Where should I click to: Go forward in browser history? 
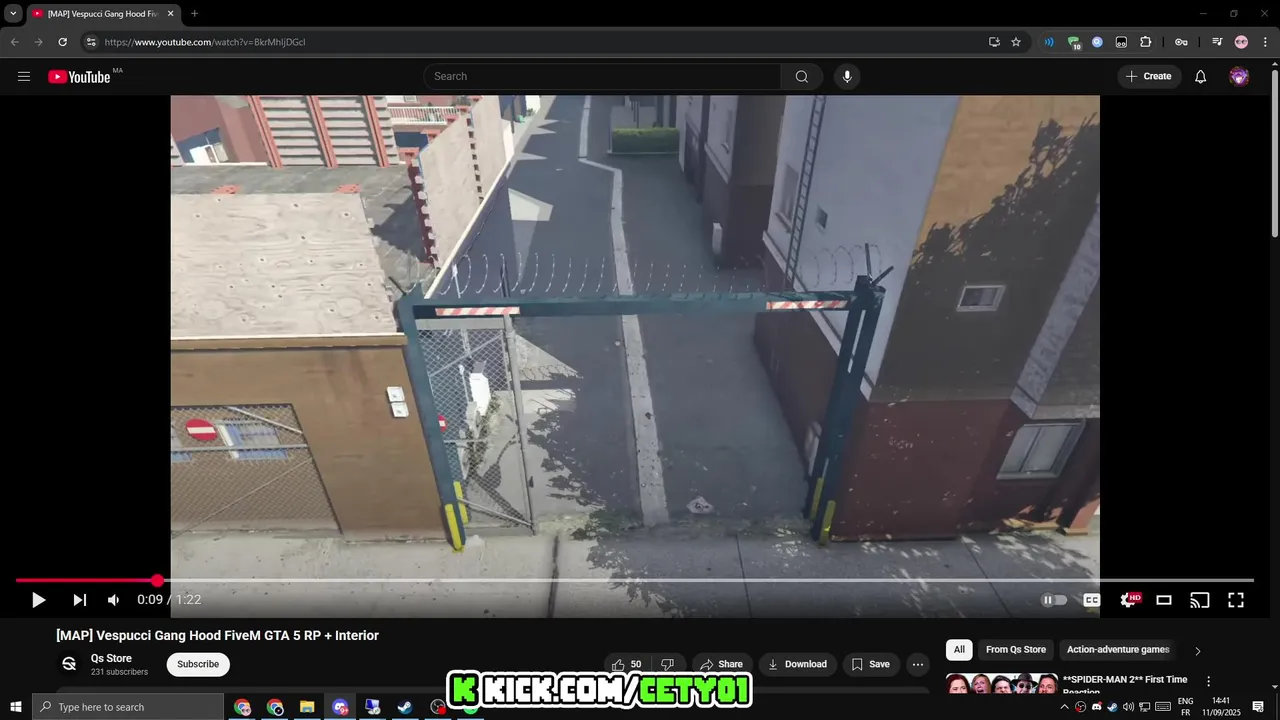[38, 42]
